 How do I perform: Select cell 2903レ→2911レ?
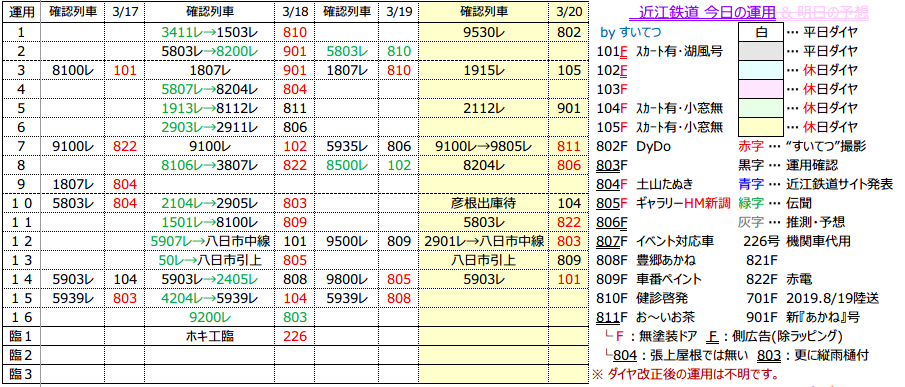point(210,127)
